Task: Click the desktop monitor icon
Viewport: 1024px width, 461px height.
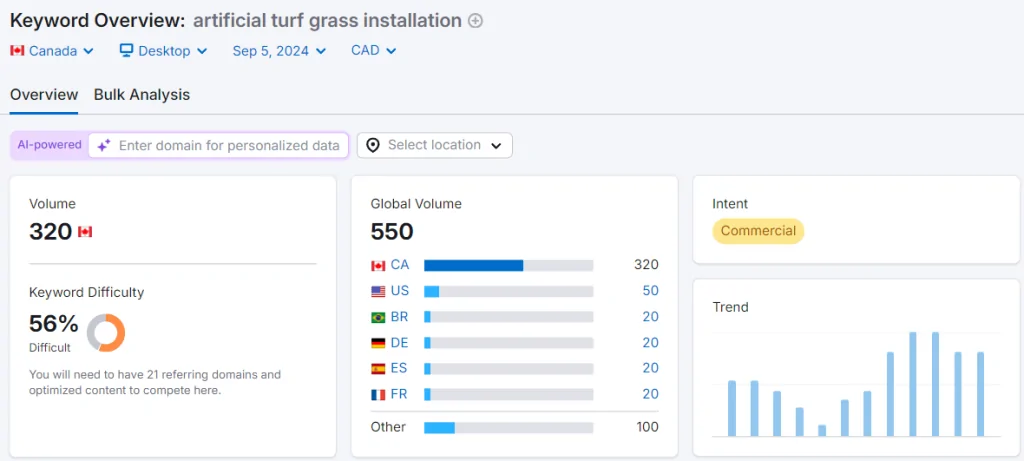Action: [x=127, y=50]
